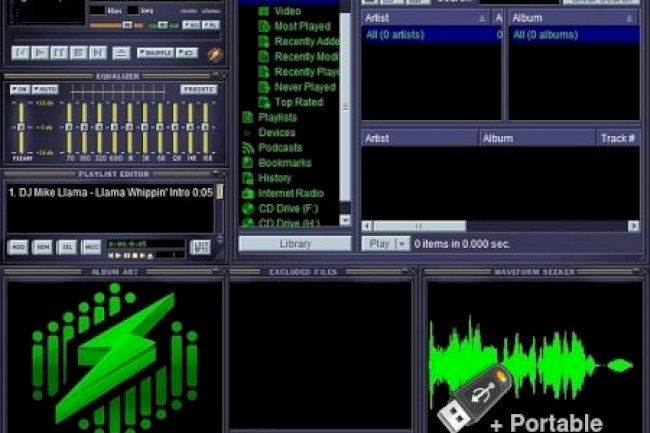Adjust the Preamp slider
This screenshot has width=650, height=433.
pos(21,128)
